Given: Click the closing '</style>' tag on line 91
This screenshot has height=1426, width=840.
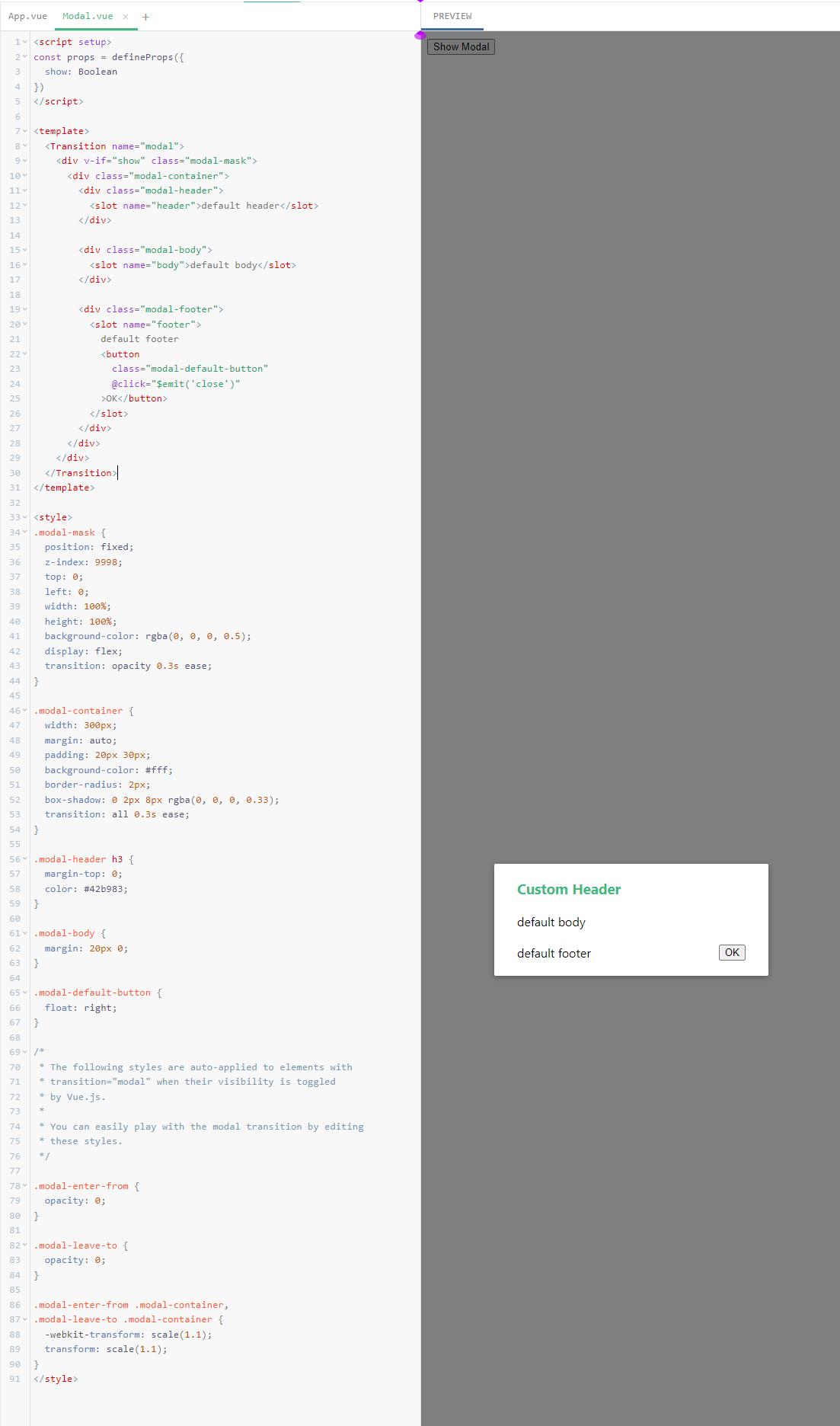Looking at the screenshot, I should 56,1379.
